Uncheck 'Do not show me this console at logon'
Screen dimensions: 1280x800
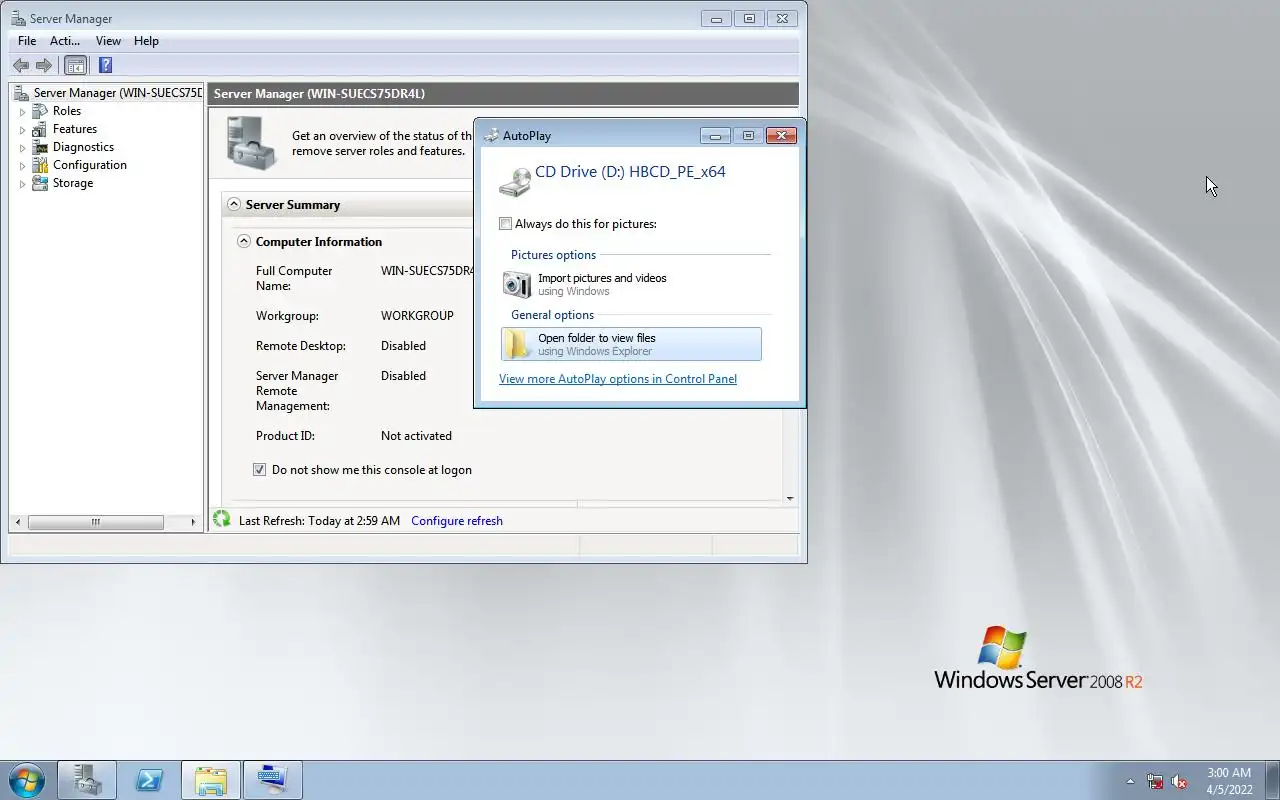(259, 470)
